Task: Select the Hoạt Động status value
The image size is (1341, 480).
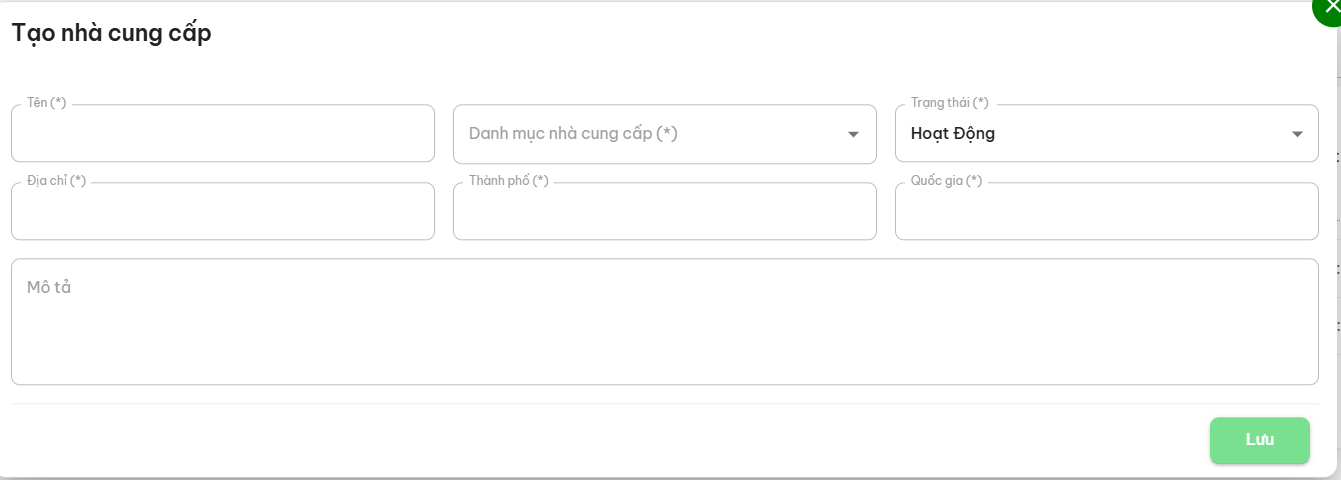Action: click(953, 134)
